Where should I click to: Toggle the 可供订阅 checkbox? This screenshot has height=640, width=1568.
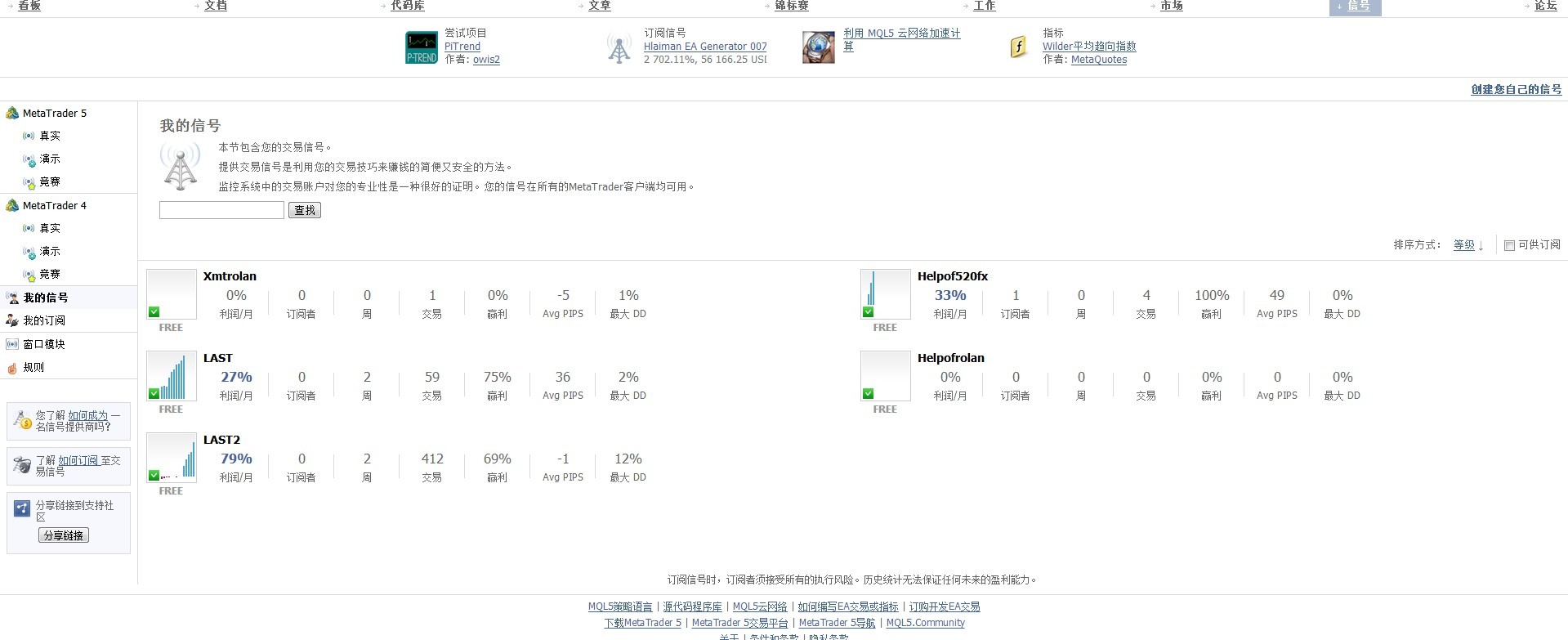[x=1509, y=245]
